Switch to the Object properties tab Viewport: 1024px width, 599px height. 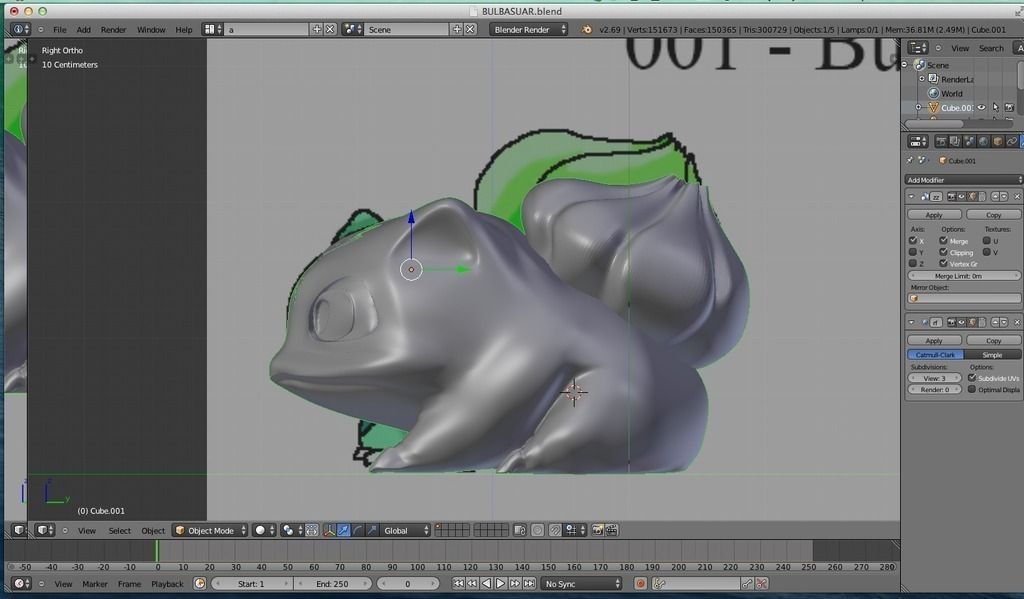(x=997, y=141)
